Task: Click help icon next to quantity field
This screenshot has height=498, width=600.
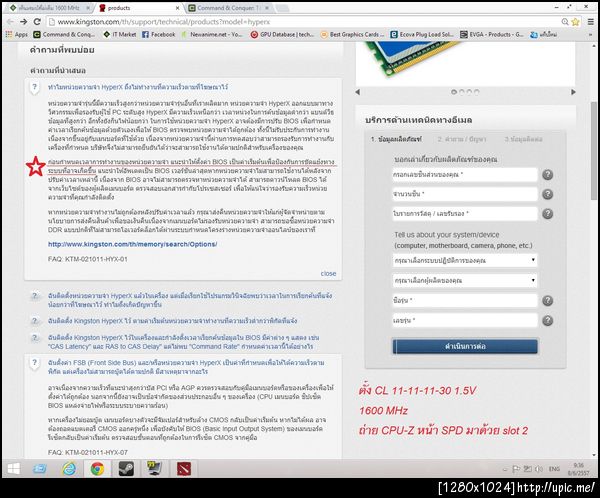Action: coord(548,194)
